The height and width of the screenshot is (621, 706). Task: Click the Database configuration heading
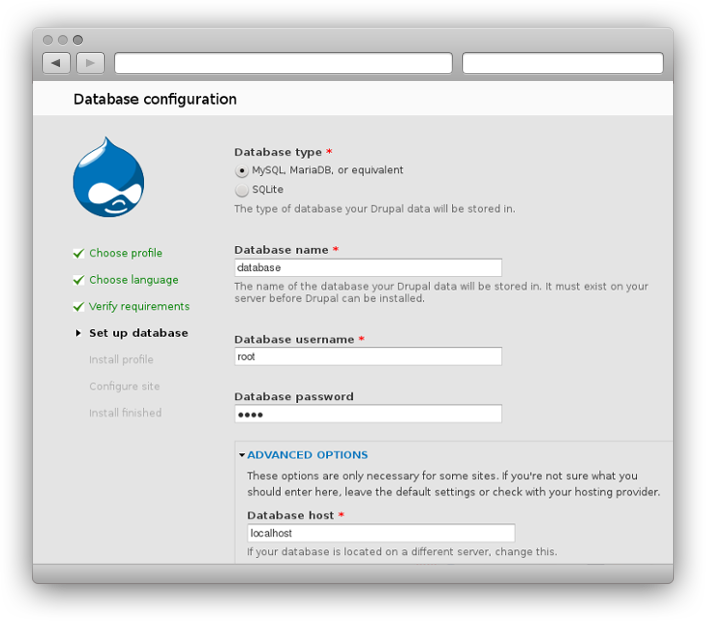click(x=155, y=99)
